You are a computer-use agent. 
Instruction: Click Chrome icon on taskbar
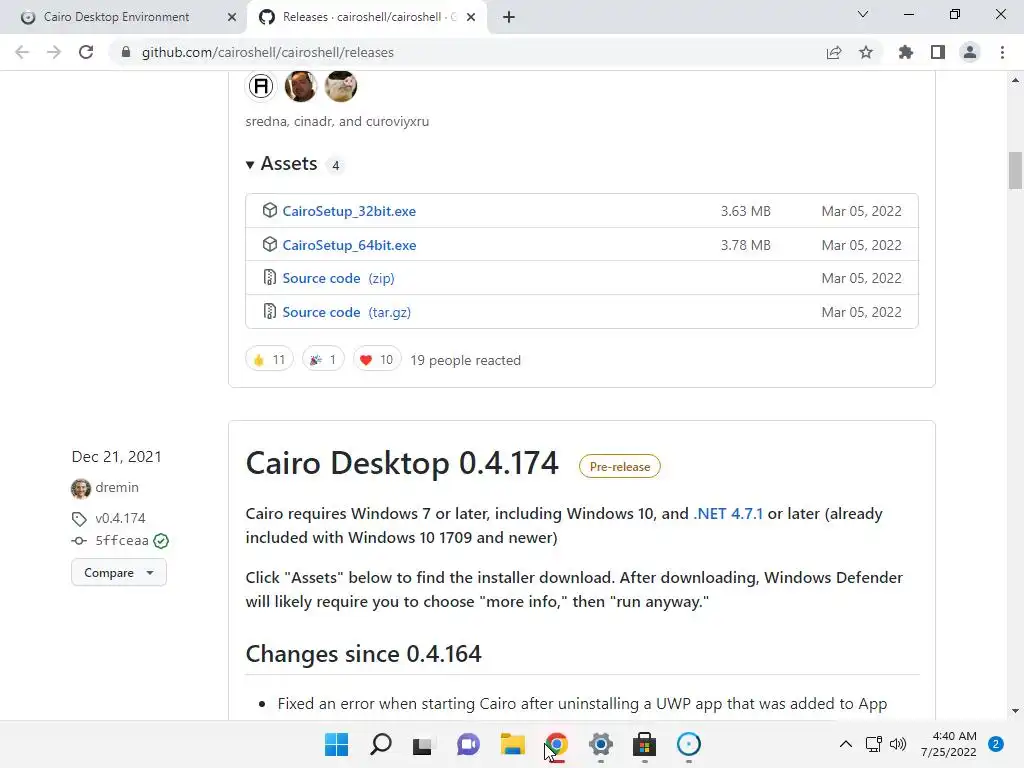click(x=556, y=744)
